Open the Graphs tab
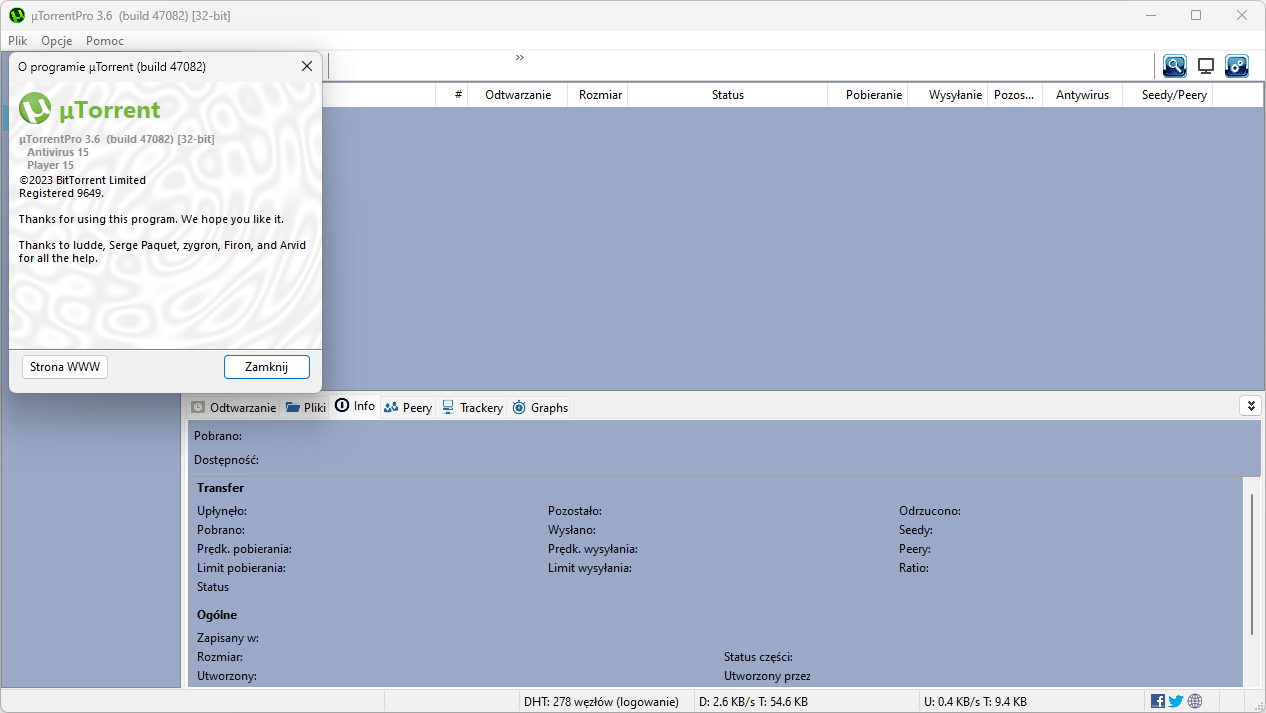 (x=540, y=407)
